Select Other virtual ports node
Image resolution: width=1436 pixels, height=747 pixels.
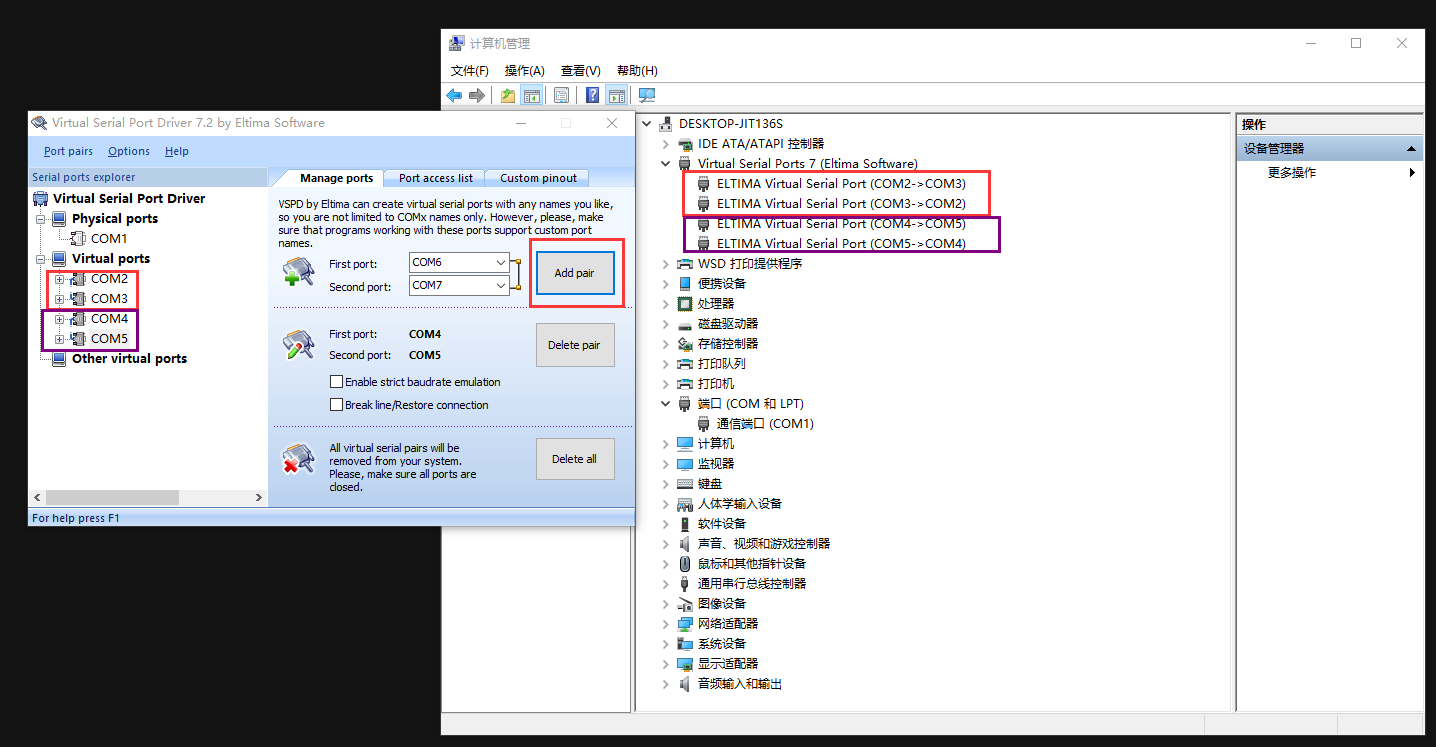(x=129, y=359)
